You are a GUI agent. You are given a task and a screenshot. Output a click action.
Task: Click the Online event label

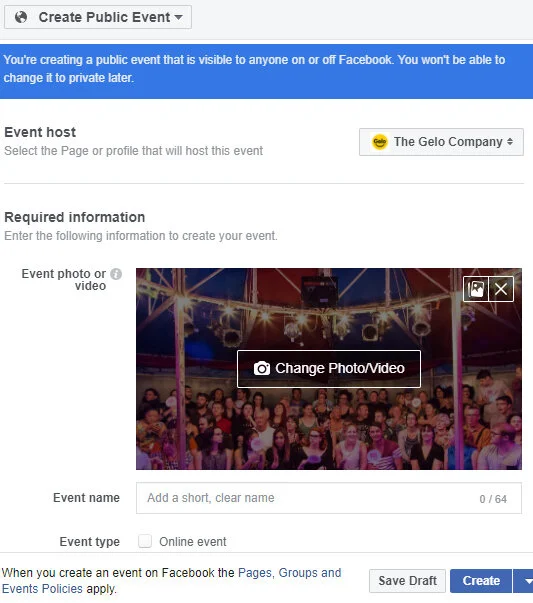193,542
